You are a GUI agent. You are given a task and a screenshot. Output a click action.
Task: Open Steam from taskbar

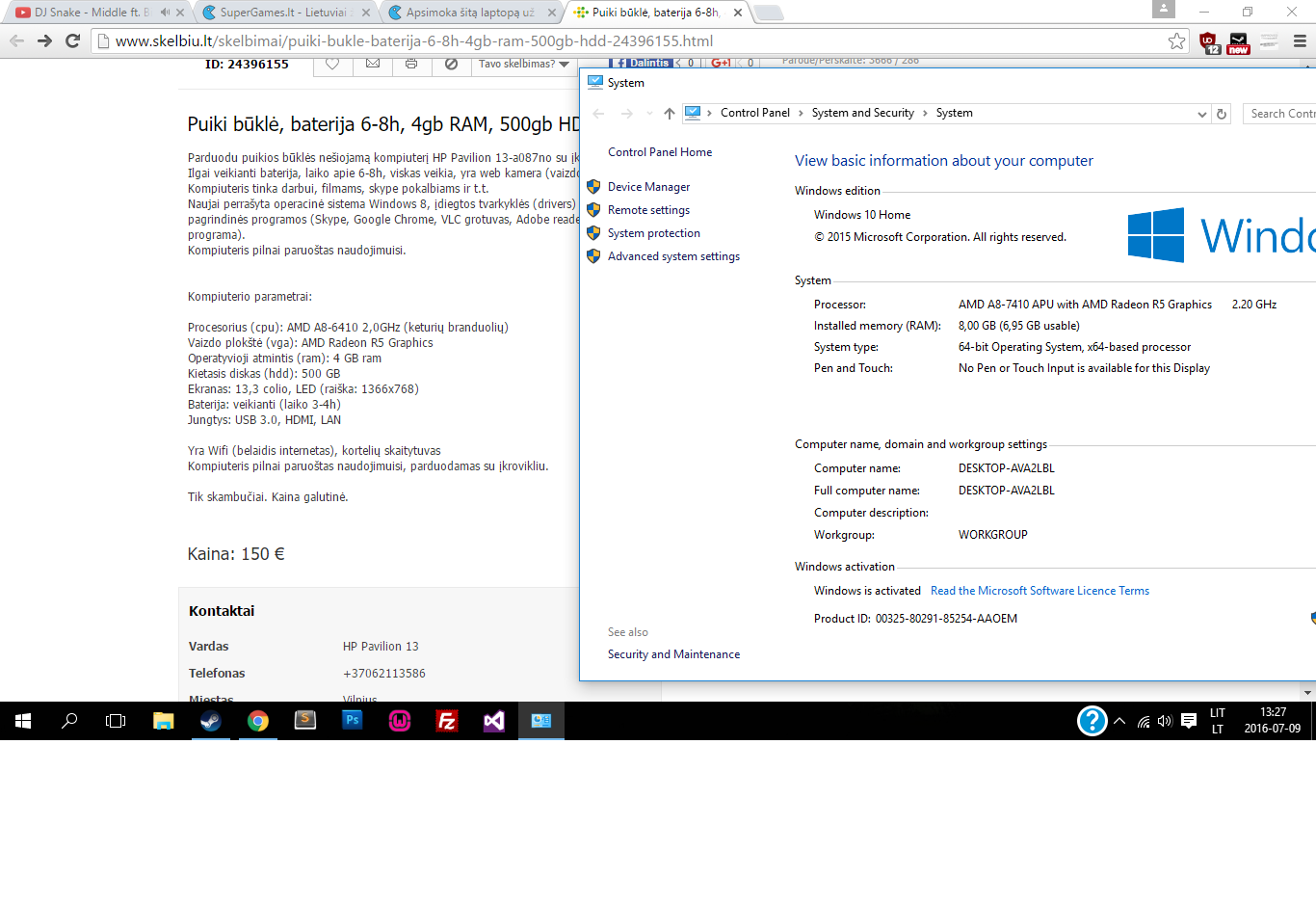click(210, 721)
